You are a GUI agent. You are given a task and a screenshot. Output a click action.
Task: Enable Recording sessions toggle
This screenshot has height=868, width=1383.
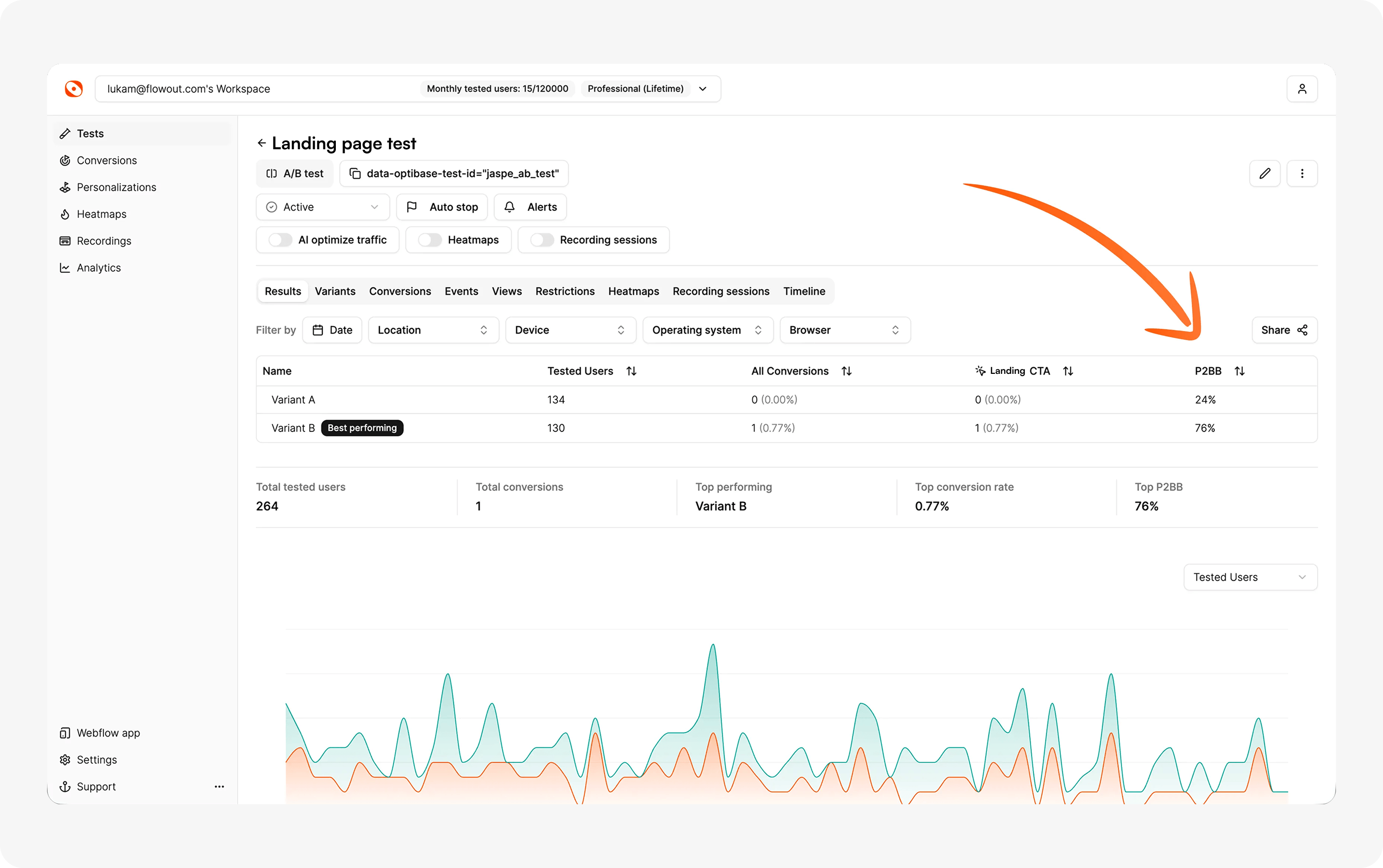pyautogui.click(x=542, y=240)
